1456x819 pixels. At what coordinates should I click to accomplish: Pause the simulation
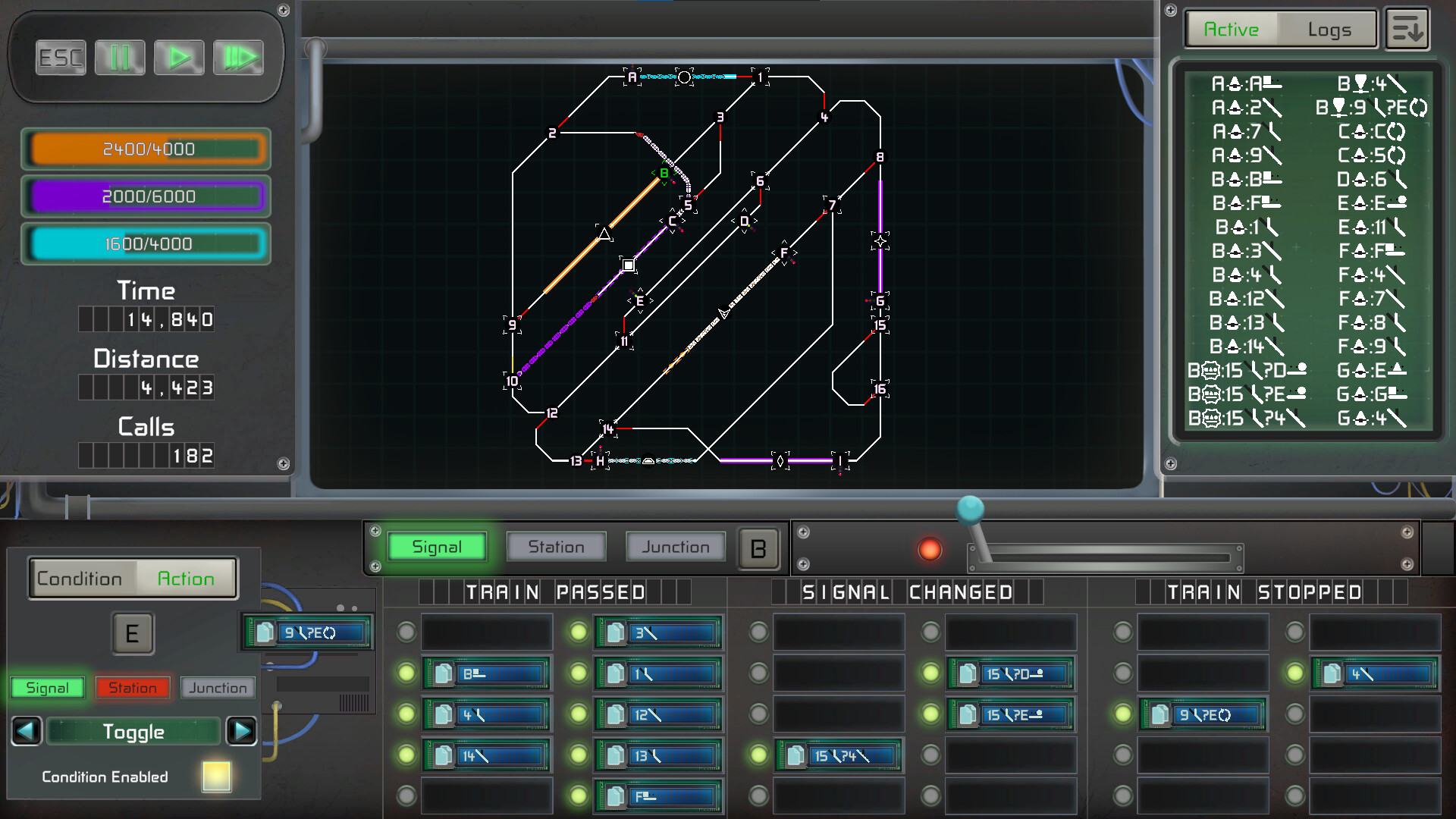click(119, 57)
